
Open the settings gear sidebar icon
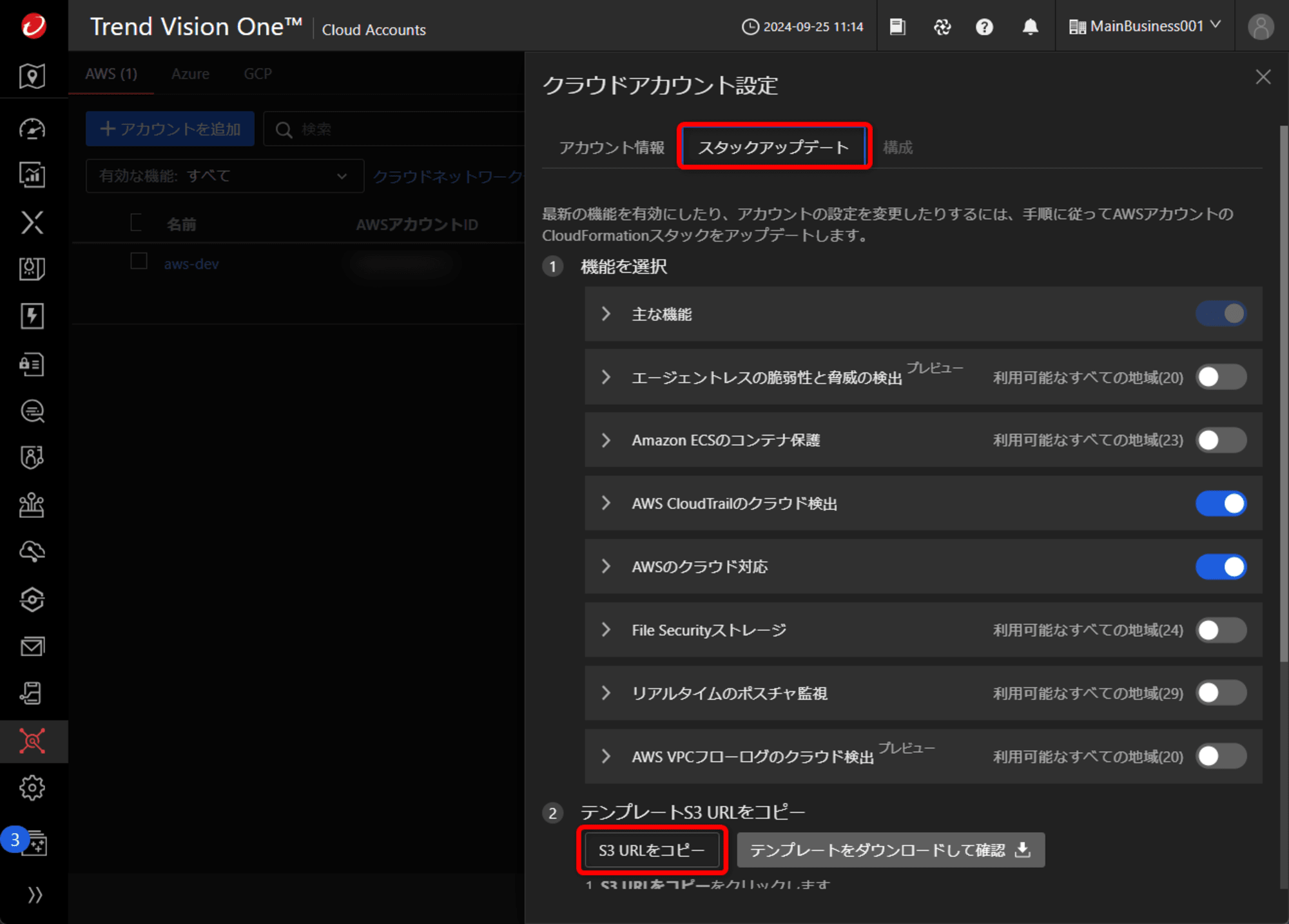point(32,787)
